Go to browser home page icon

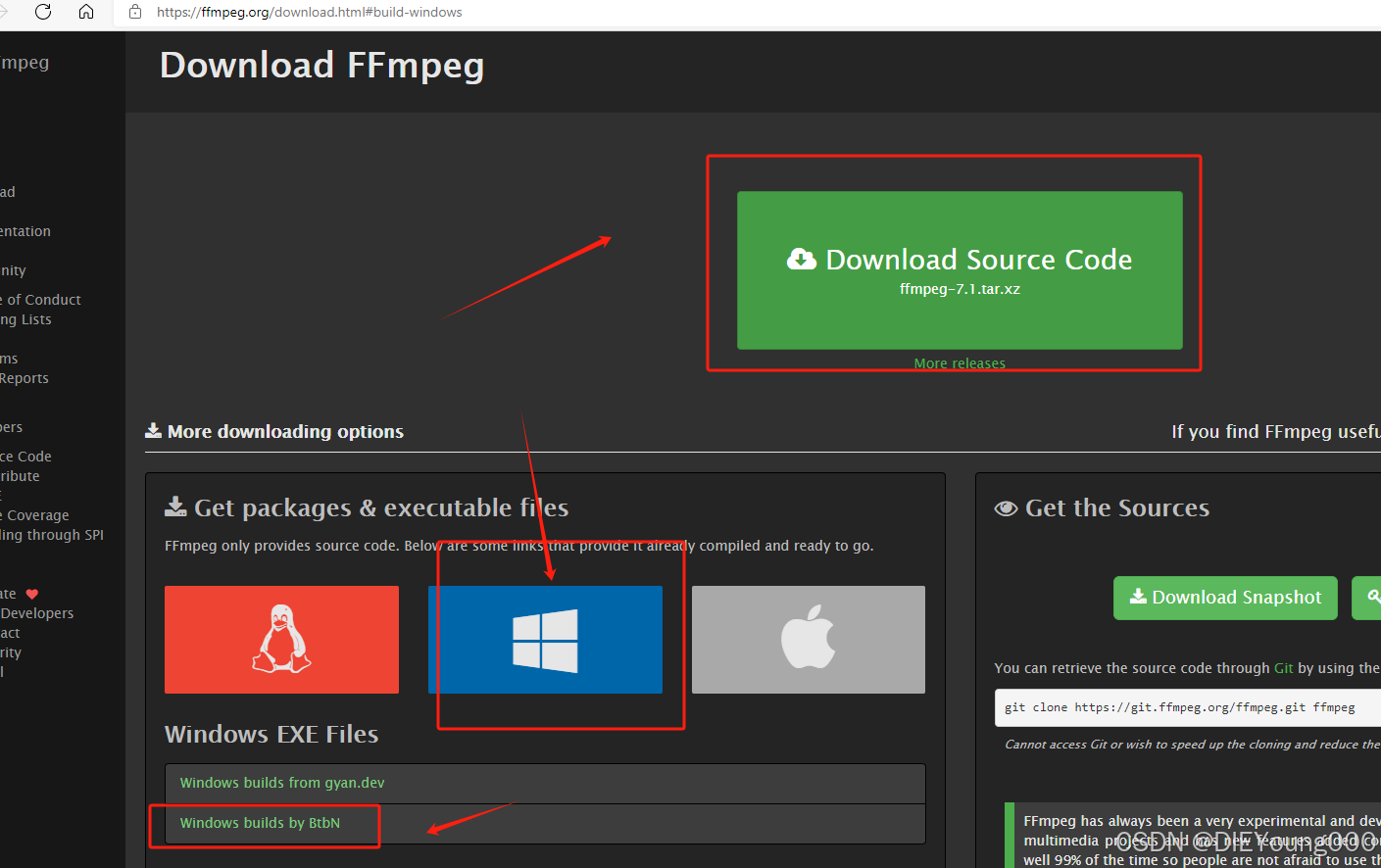click(x=86, y=12)
